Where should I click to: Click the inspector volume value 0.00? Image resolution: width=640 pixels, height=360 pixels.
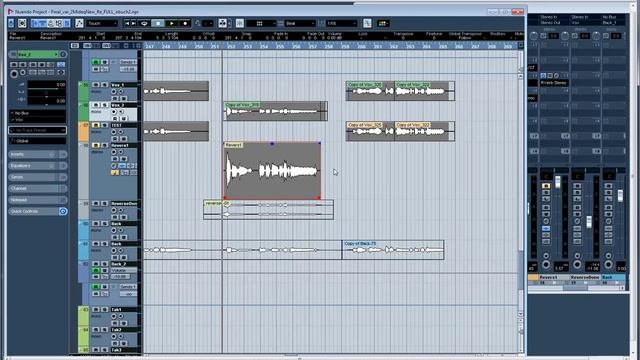tap(60, 84)
